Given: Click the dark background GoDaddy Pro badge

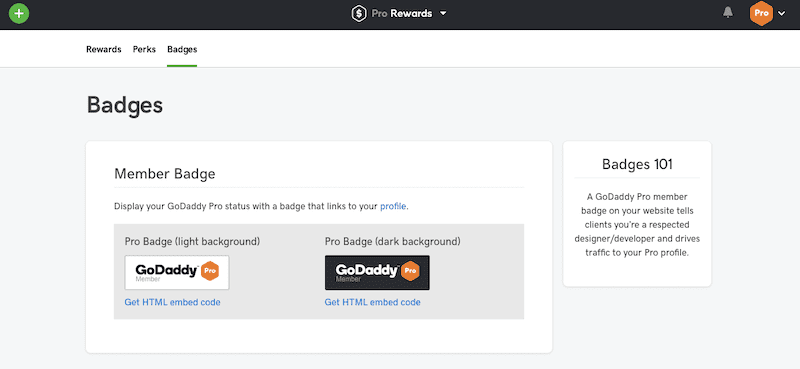Looking at the screenshot, I should click(x=377, y=273).
